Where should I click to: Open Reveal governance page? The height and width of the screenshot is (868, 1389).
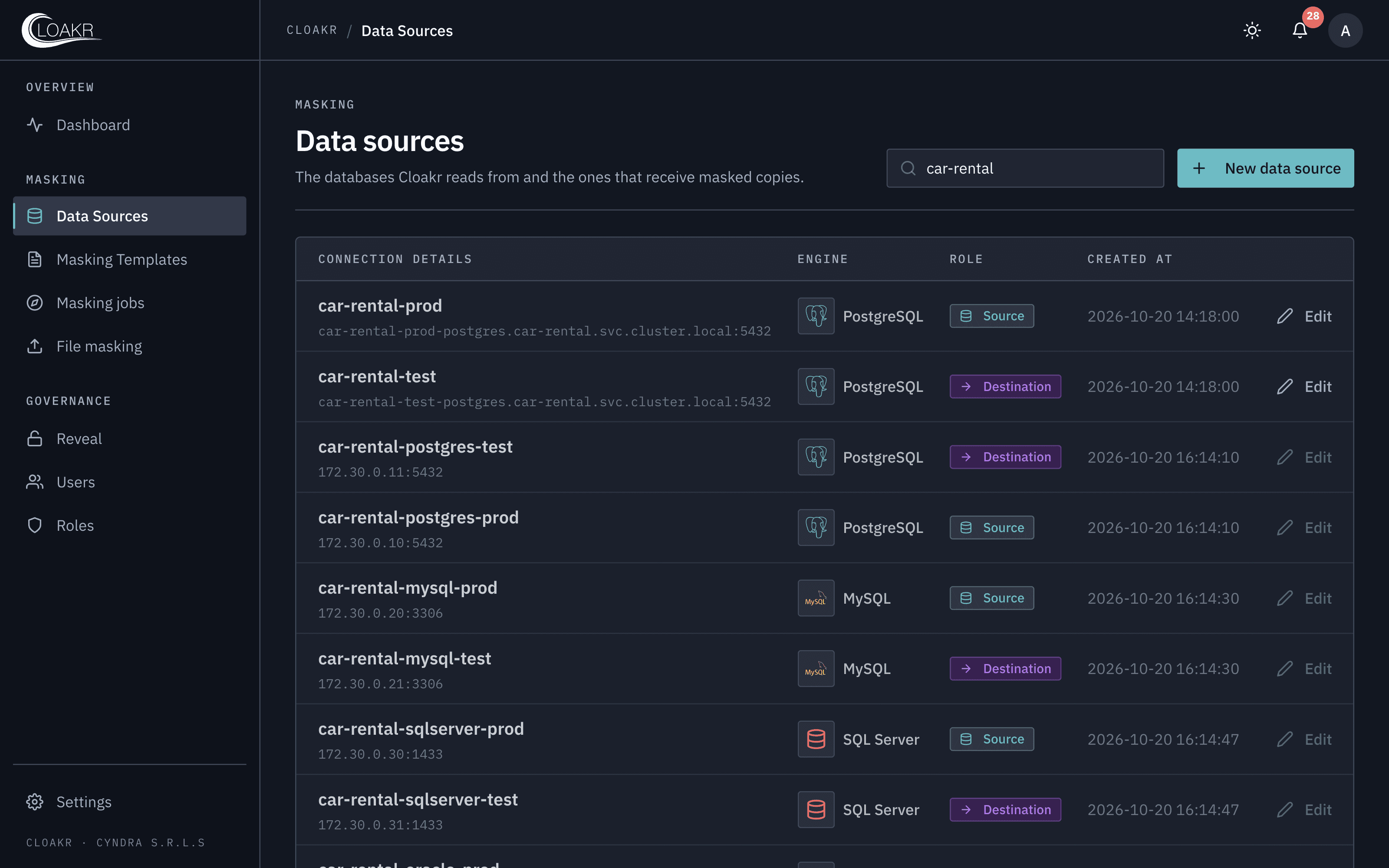pos(130,439)
